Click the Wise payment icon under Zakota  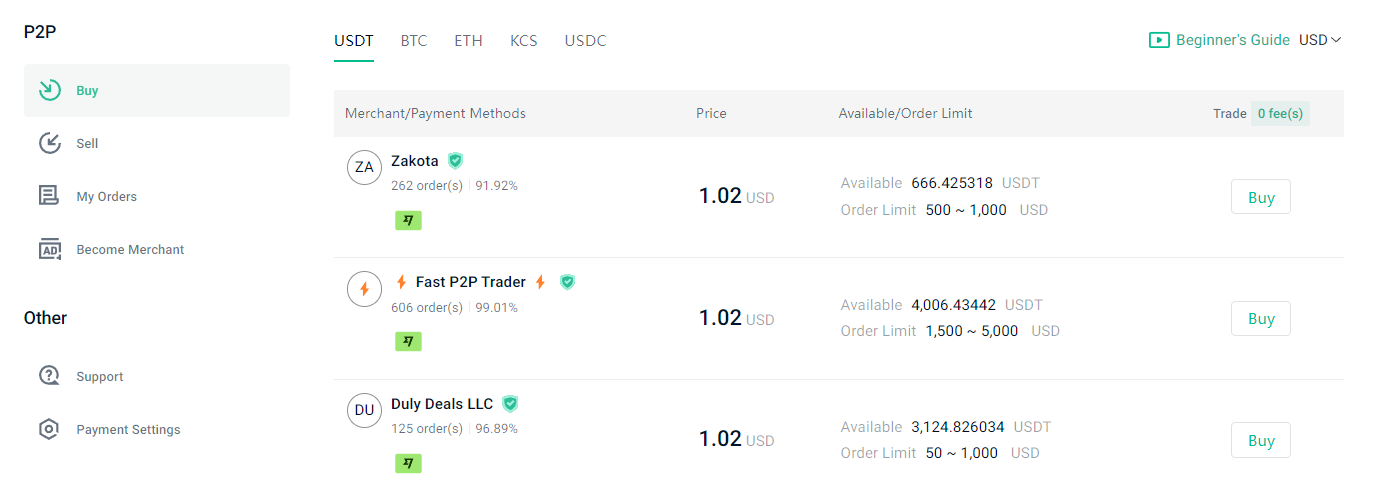click(408, 220)
